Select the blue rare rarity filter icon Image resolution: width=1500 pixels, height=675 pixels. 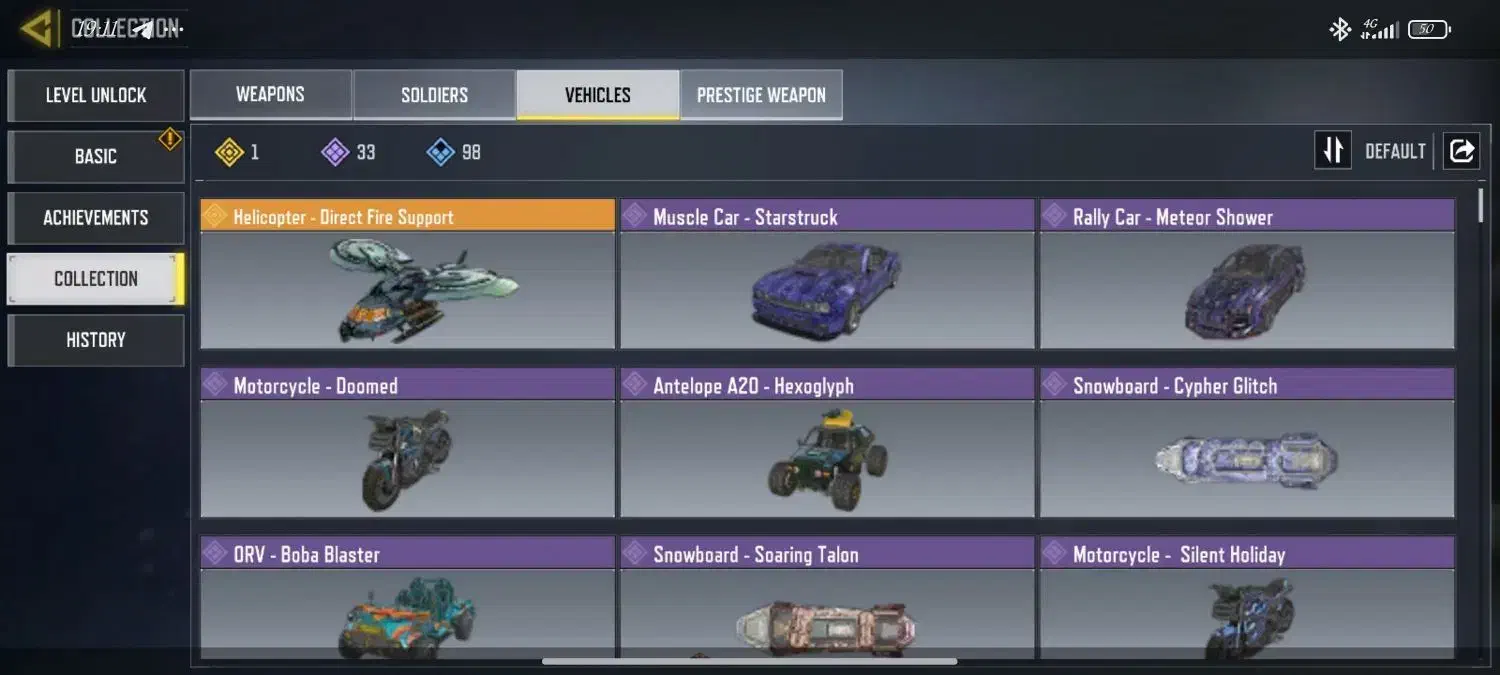click(440, 152)
